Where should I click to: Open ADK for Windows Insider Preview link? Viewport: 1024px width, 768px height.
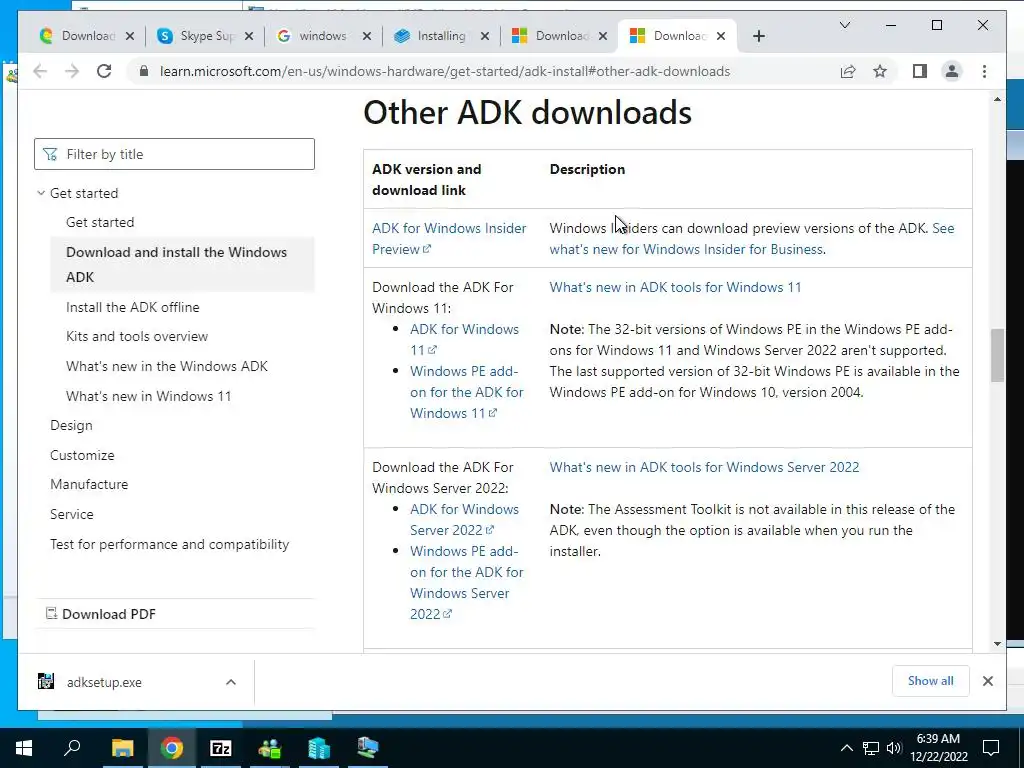point(449,238)
